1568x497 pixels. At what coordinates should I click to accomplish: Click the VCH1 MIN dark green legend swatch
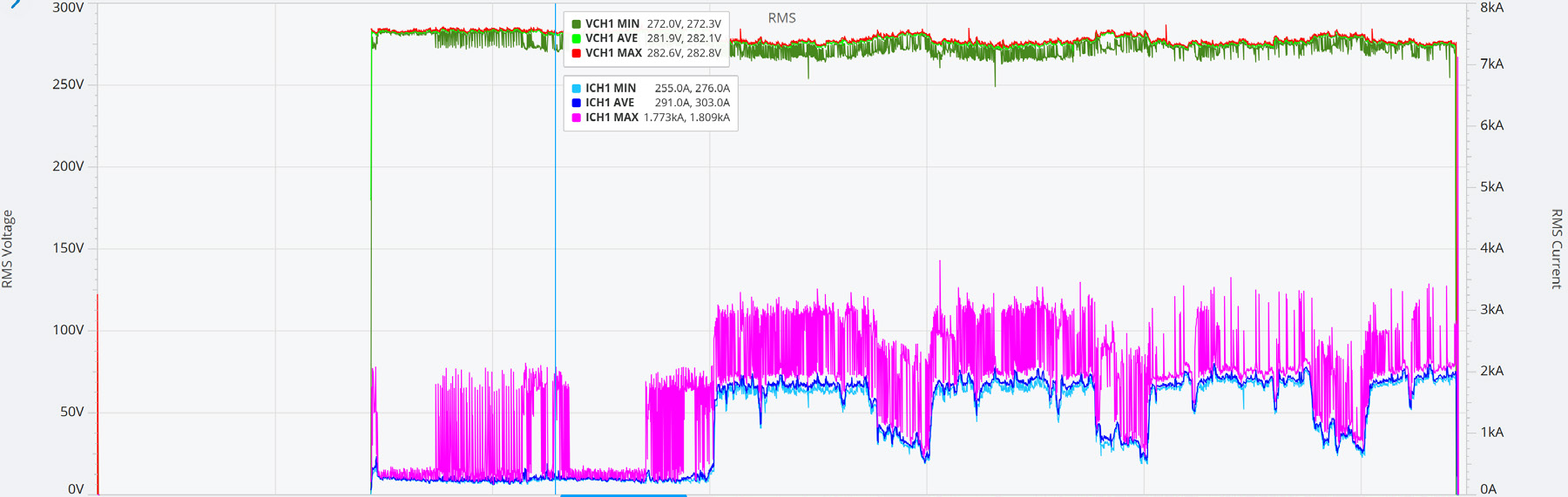(576, 24)
